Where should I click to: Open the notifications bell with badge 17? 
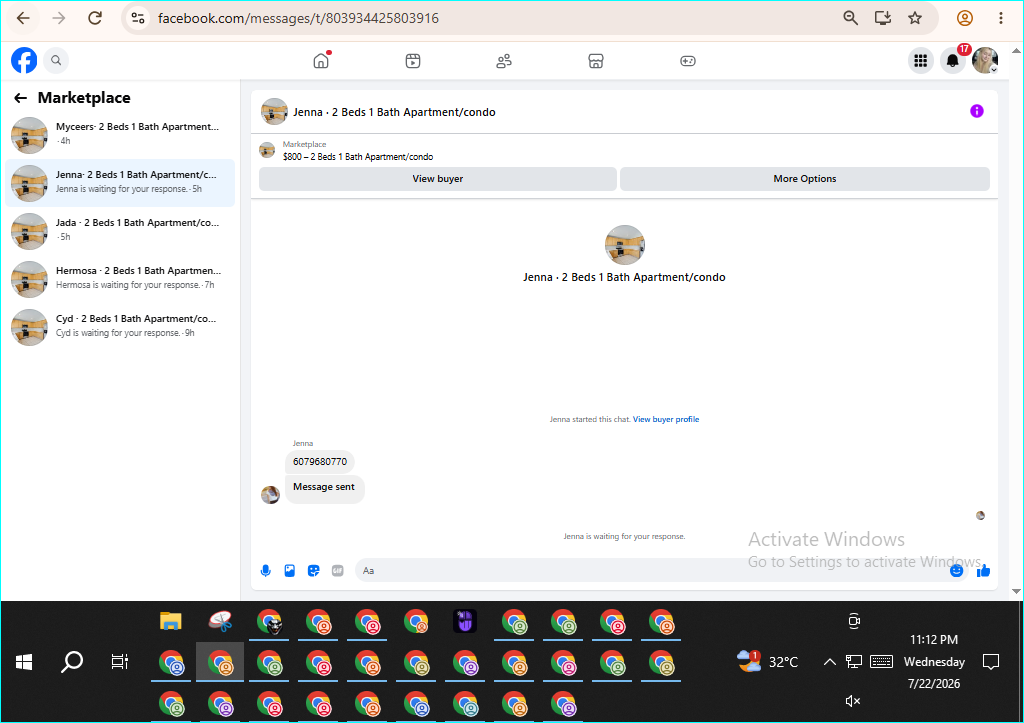pyautogui.click(x=953, y=61)
